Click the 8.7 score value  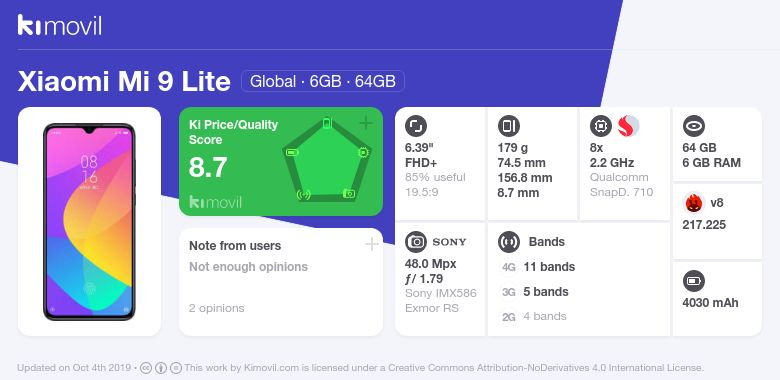[x=208, y=167]
